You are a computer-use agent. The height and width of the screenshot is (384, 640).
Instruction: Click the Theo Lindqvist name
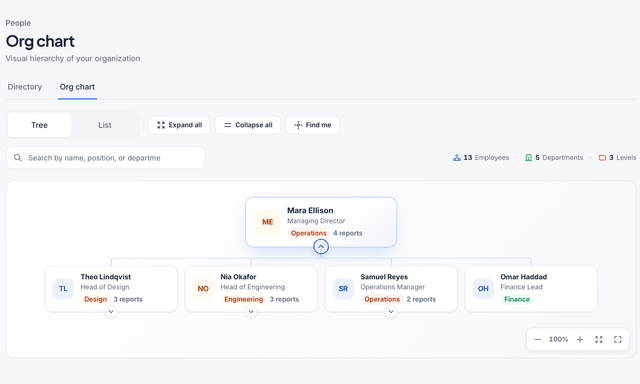coord(106,277)
